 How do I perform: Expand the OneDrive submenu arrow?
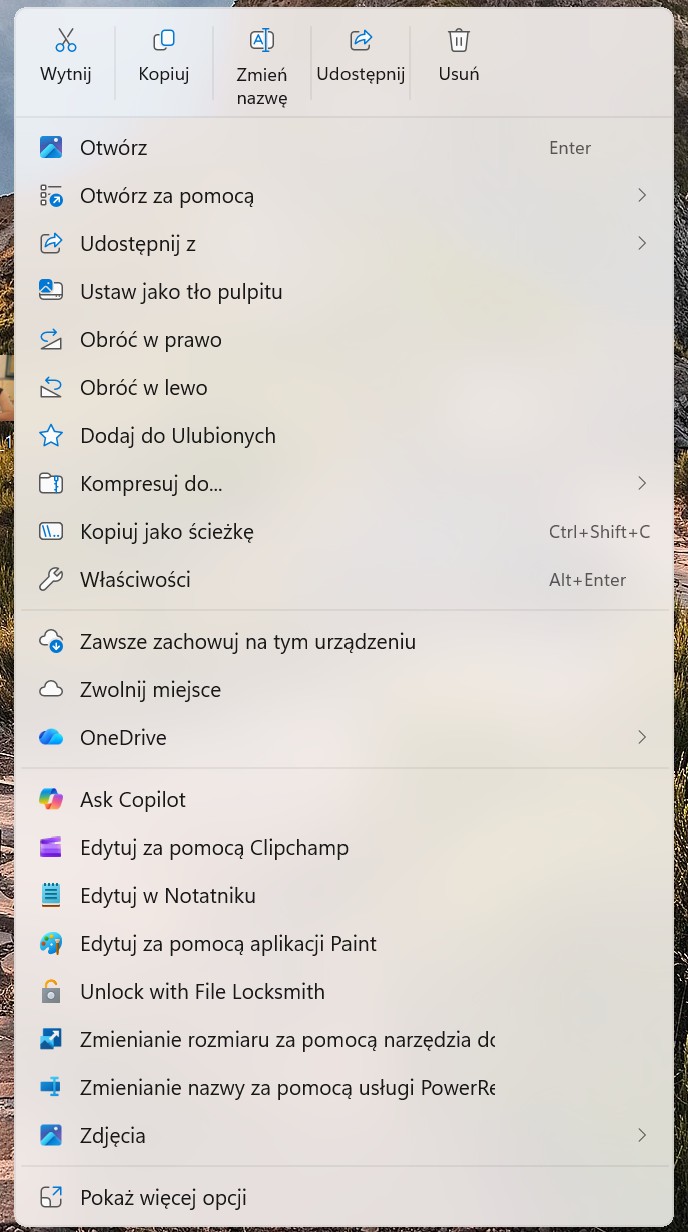641,738
